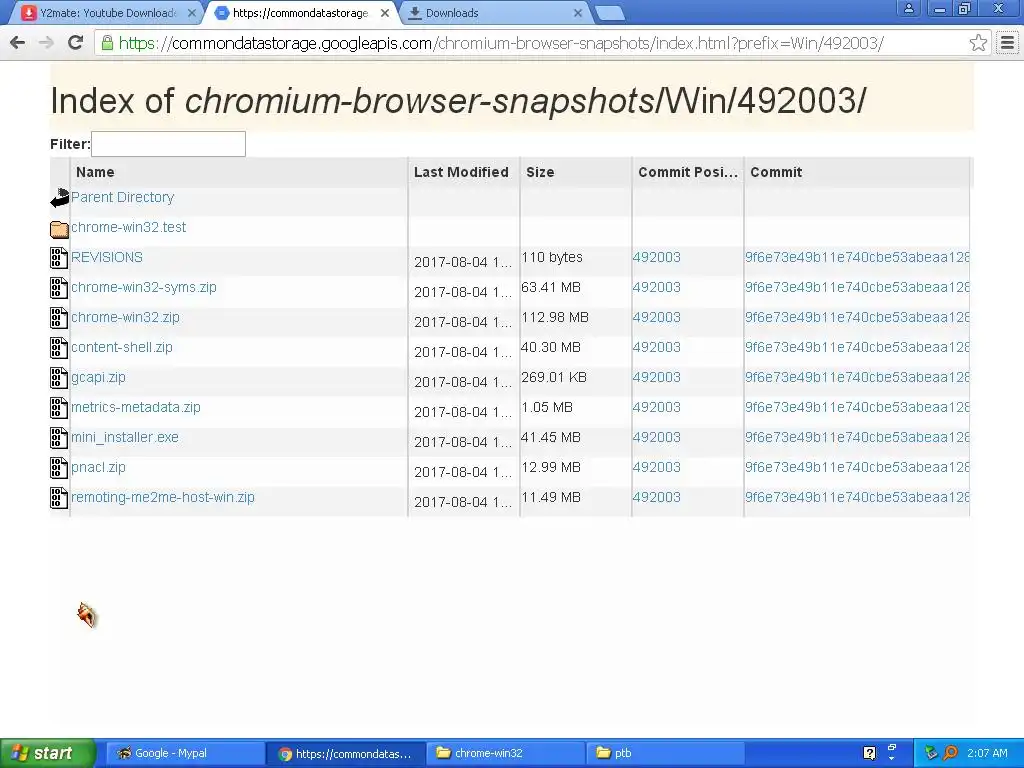Click the magnifier icon in system tray
1024x768 pixels.
950,753
